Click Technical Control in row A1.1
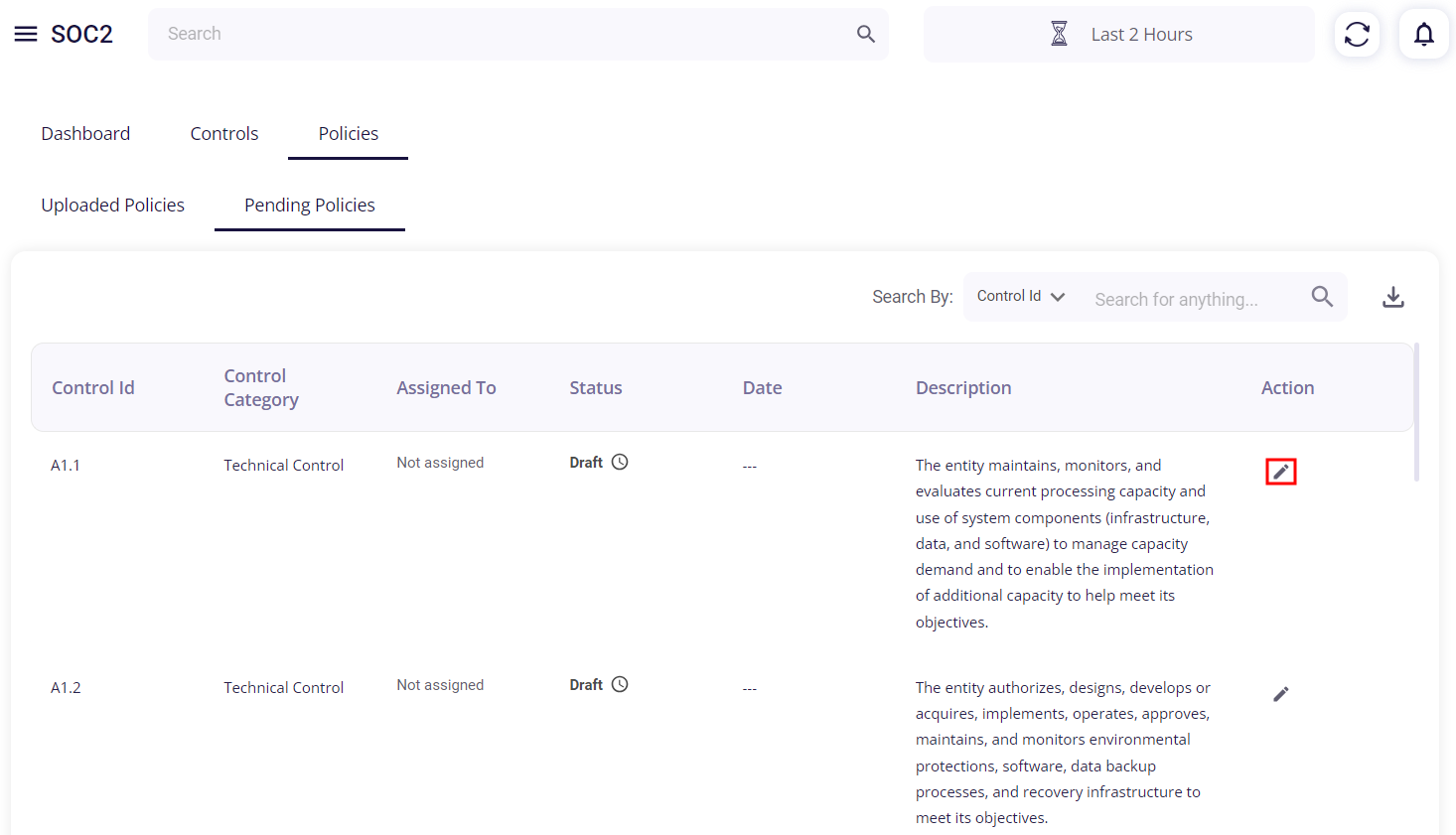Viewport: 1456px width, 835px height. (283, 465)
